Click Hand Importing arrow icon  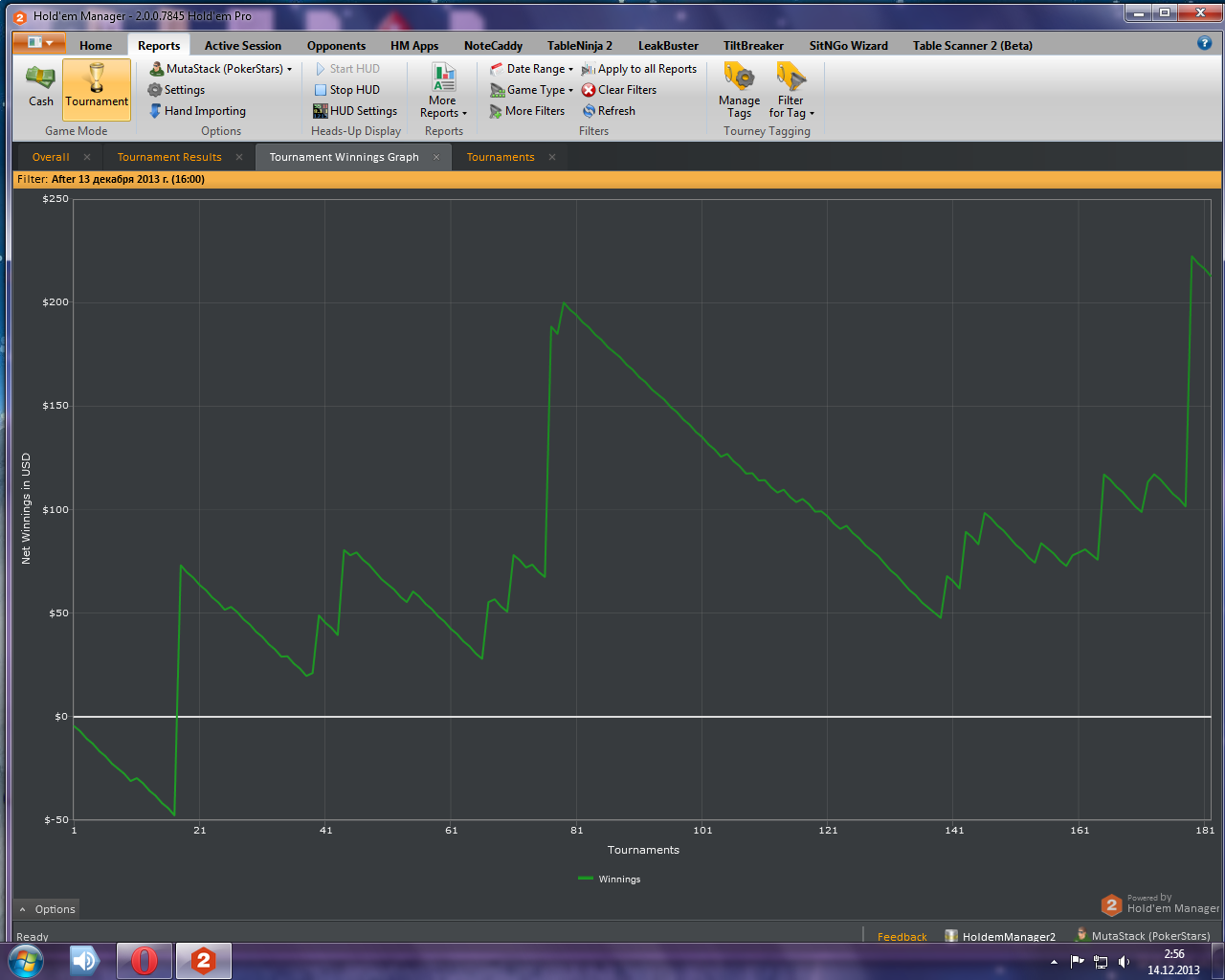(x=155, y=111)
